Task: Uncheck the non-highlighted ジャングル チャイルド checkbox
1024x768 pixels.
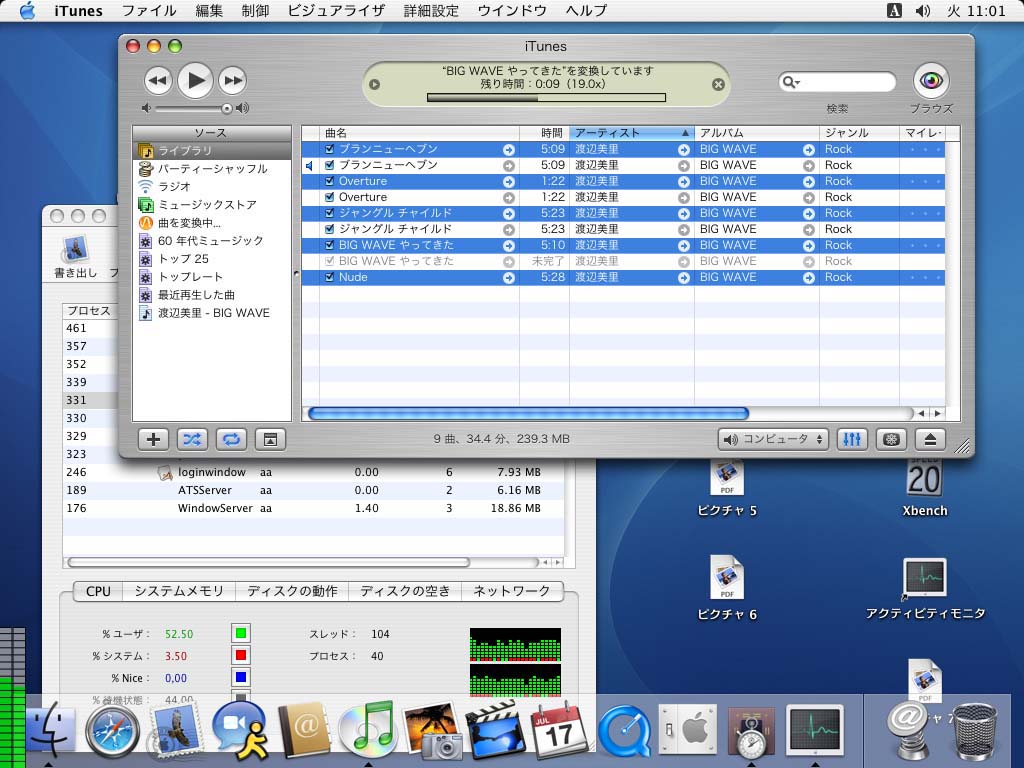Action: point(330,229)
